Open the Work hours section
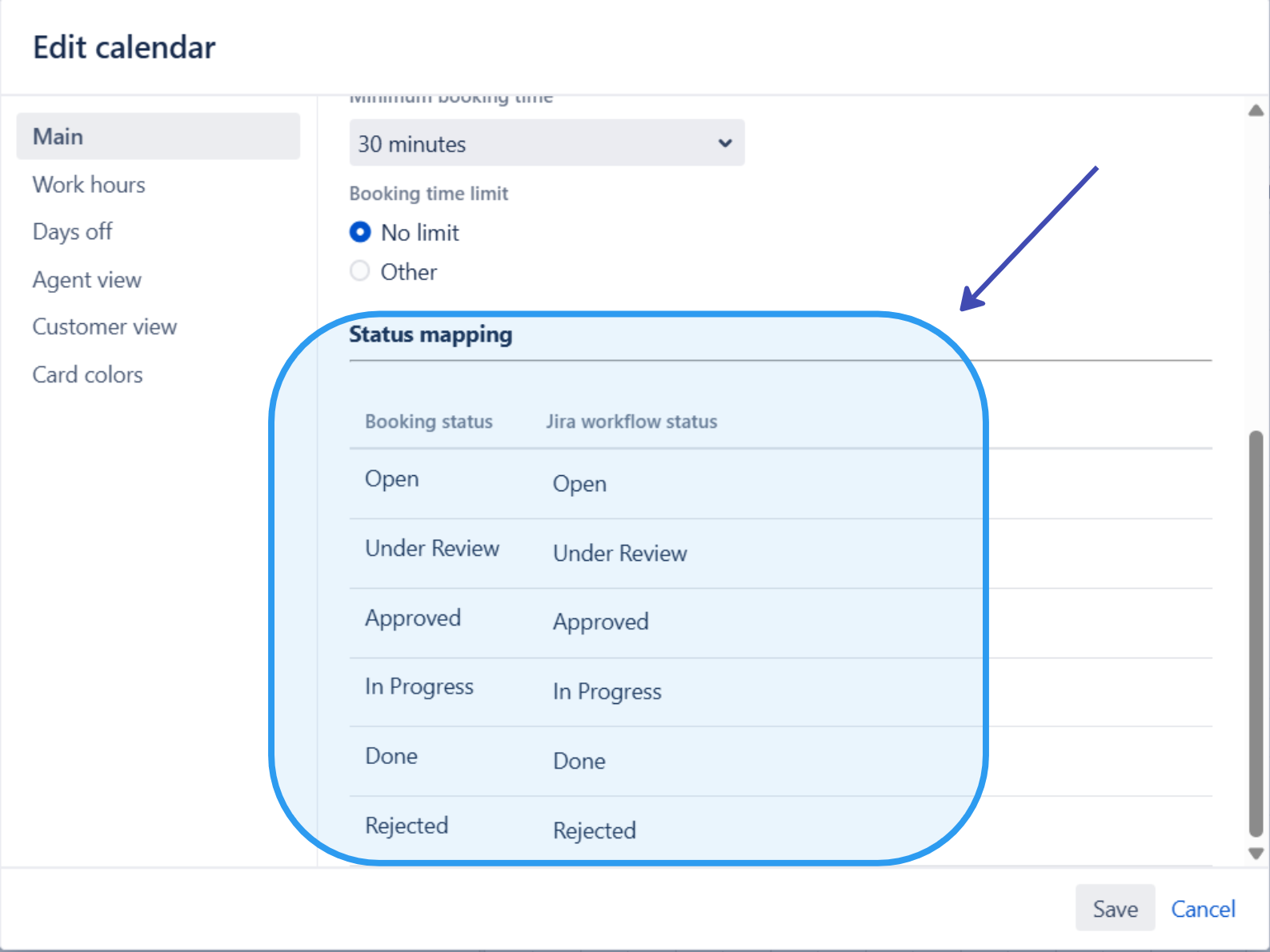Image resolution: width=1270 pixels, height=952 pixels. (89, 185)
